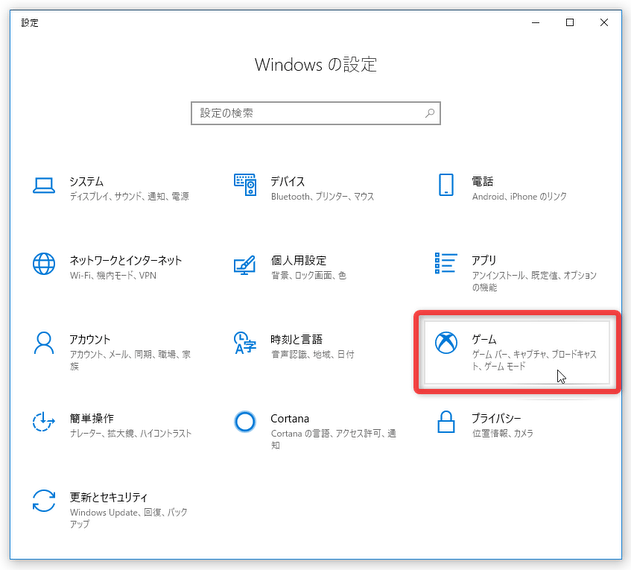Image resolution: width=631 pixels, height=570 pixels.
Task: Open the プライバシー title
Action: [x=496, y=418]
